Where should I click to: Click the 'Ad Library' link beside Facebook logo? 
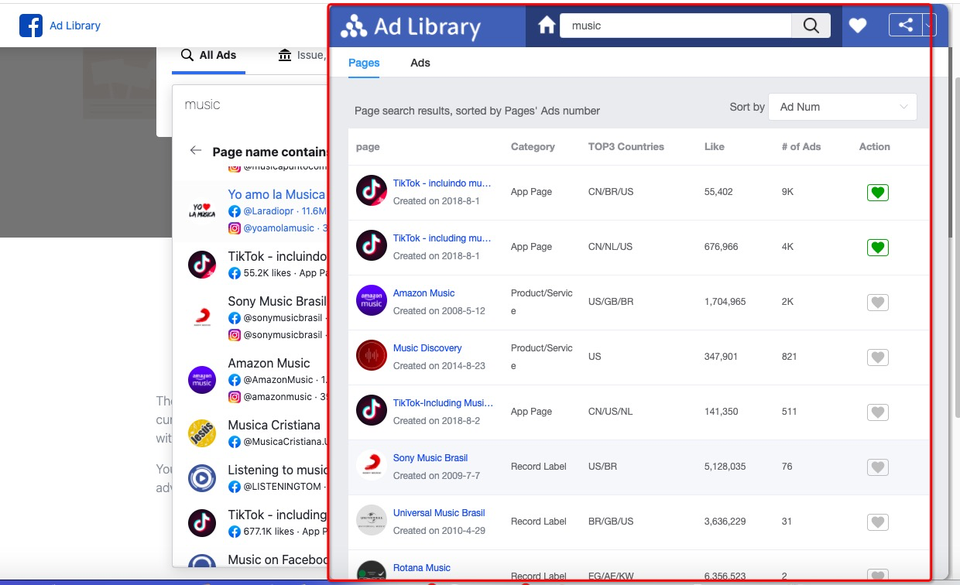coord(75,26)
